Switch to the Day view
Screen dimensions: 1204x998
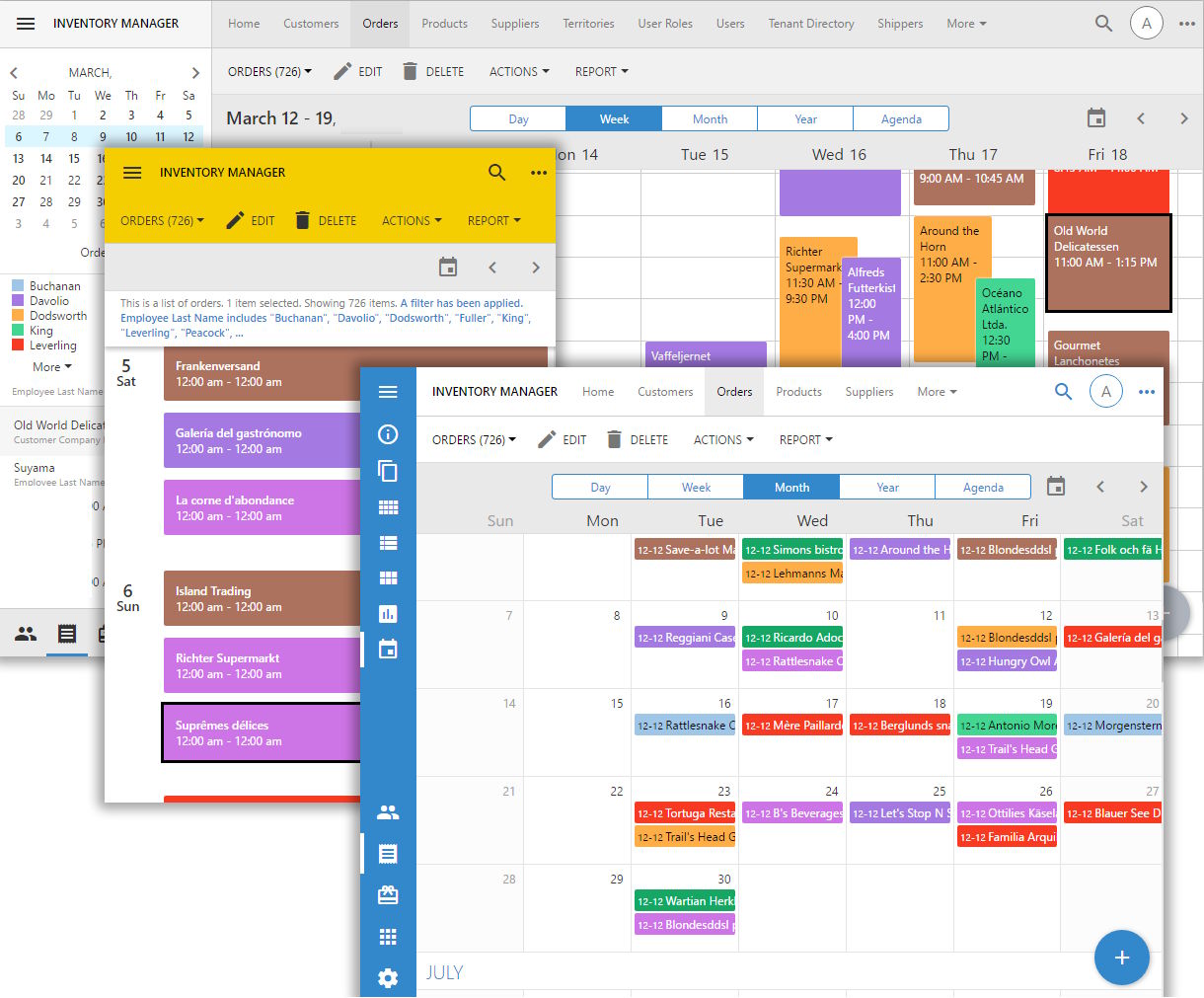(x=599, y=487)
